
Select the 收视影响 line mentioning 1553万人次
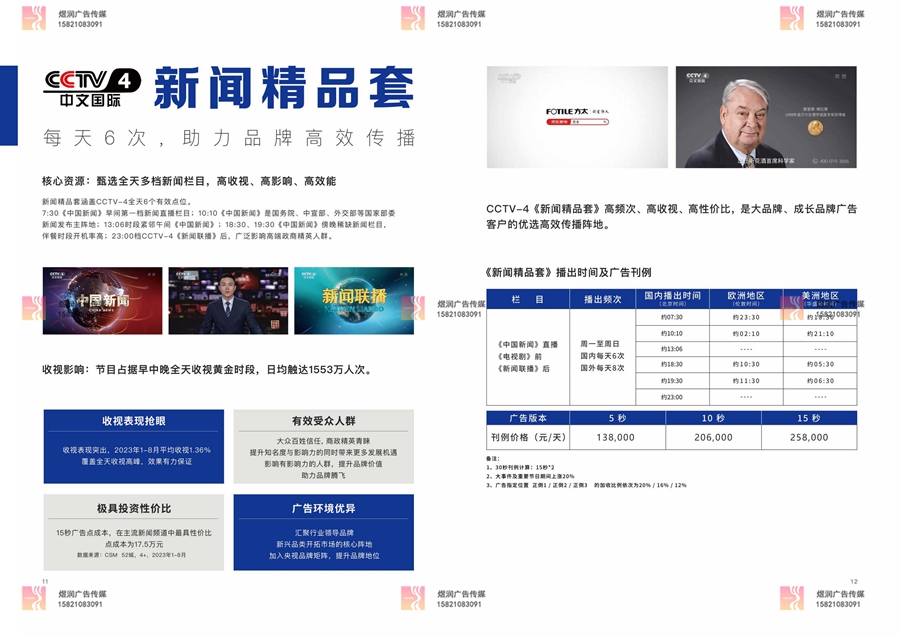208,370
